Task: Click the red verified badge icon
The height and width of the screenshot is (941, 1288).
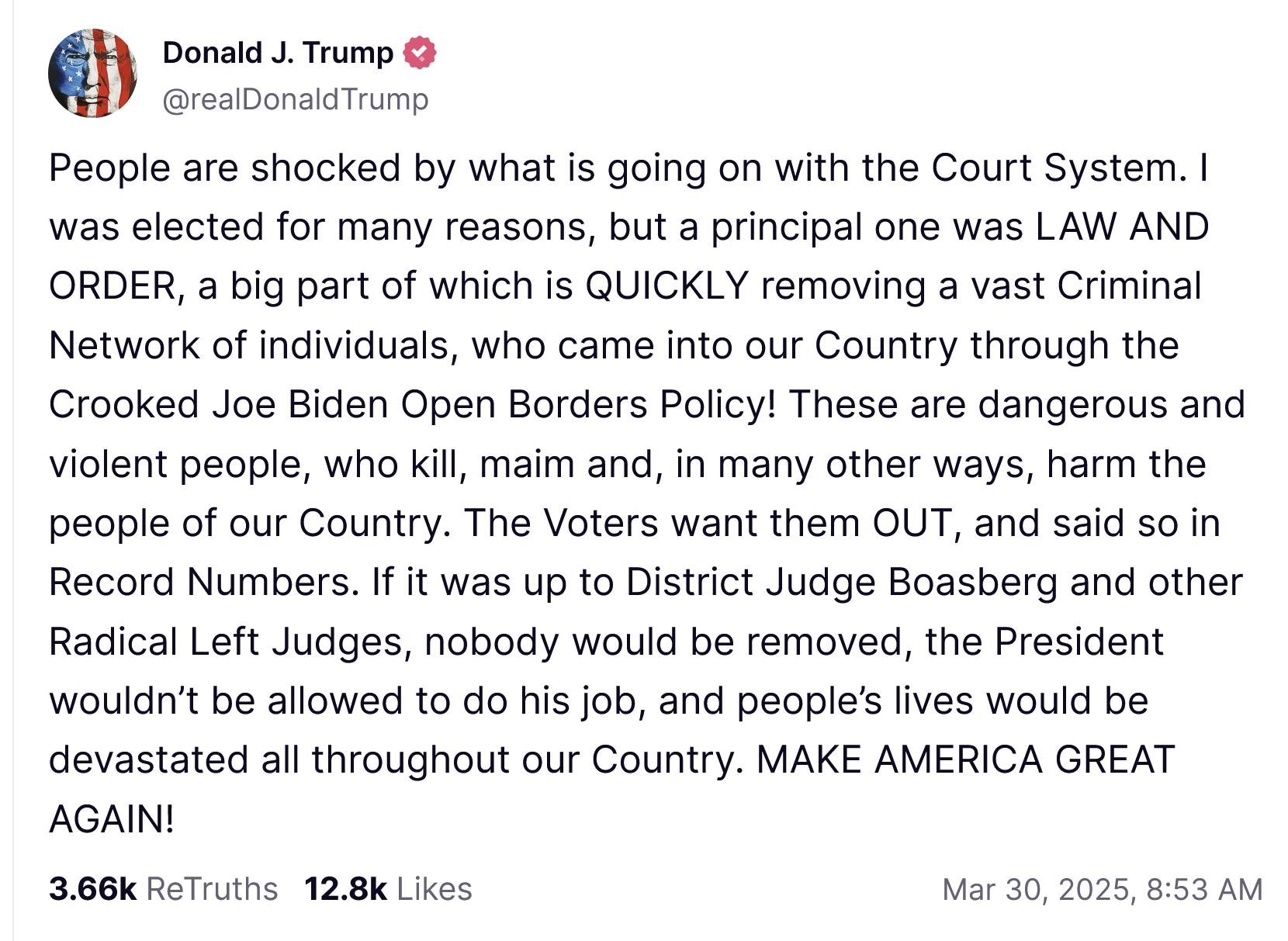Action: pyautogui.click(x=420, y=53)
